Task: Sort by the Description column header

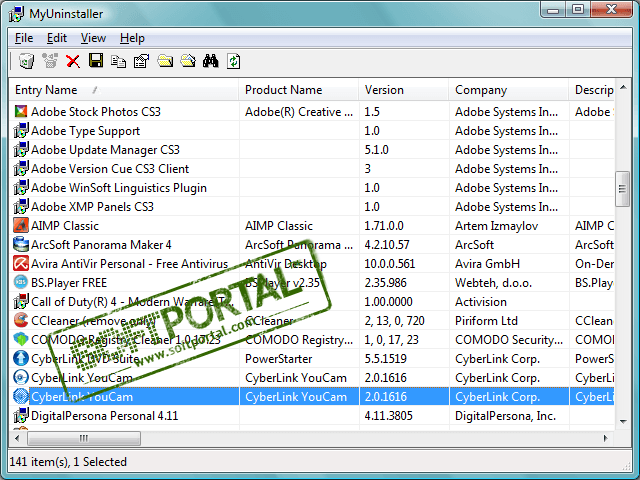Action: [x=591, y=90]
